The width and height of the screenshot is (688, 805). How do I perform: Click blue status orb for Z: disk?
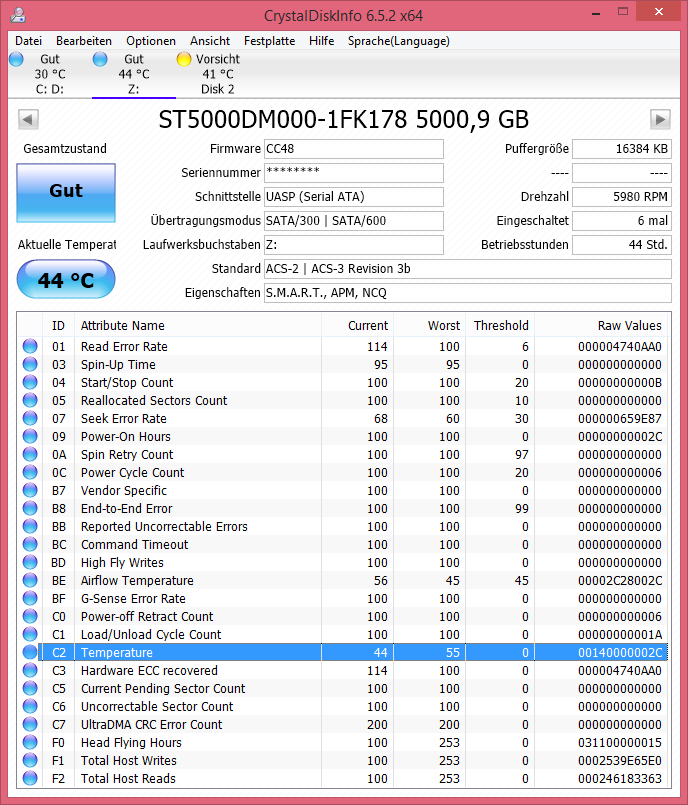pyautogui.click(x=100, y=59)
